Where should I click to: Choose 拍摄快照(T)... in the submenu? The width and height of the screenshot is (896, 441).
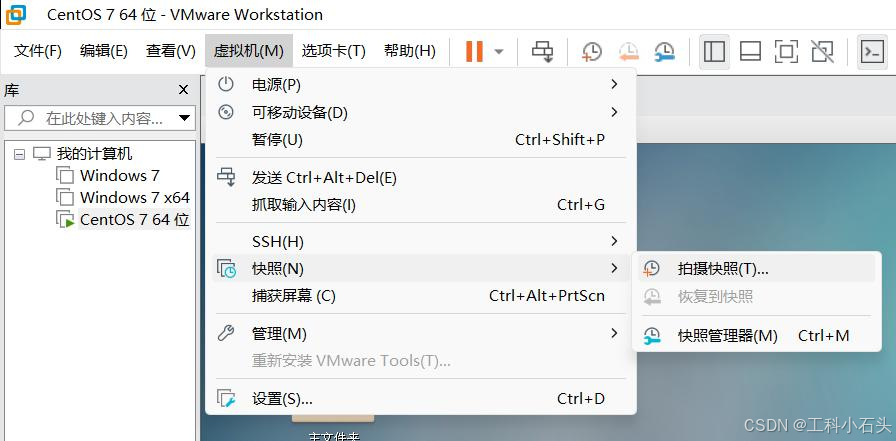pyautogui.click(x=757, y=268)
